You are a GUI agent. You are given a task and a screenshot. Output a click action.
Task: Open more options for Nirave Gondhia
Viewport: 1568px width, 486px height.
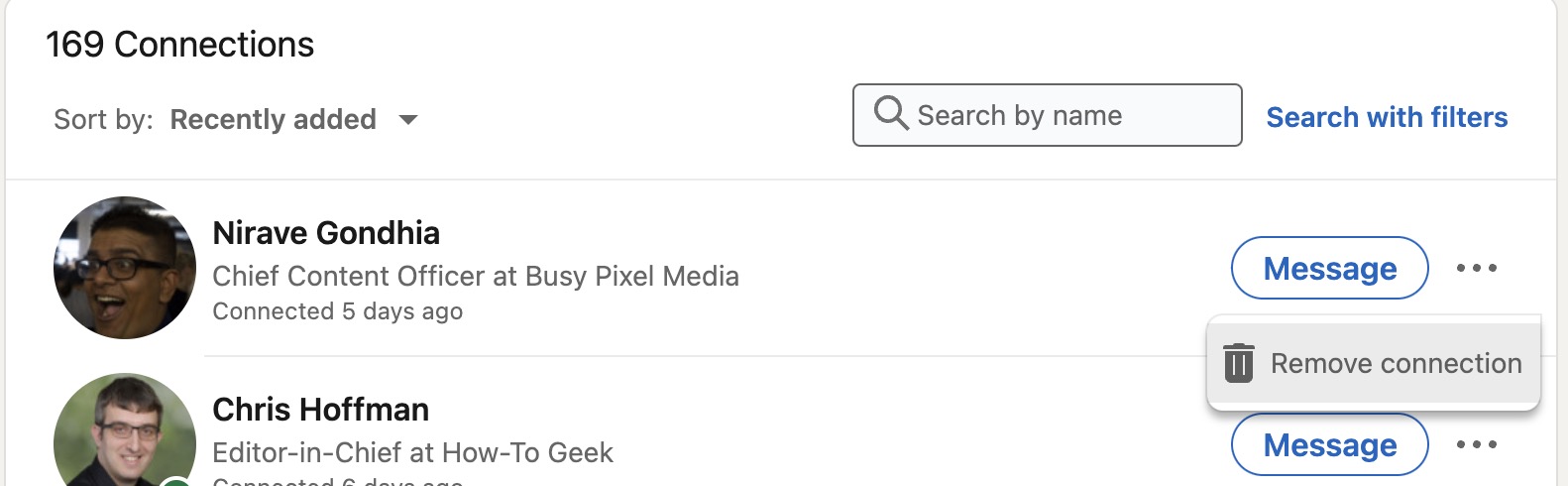coord(1476,268)
